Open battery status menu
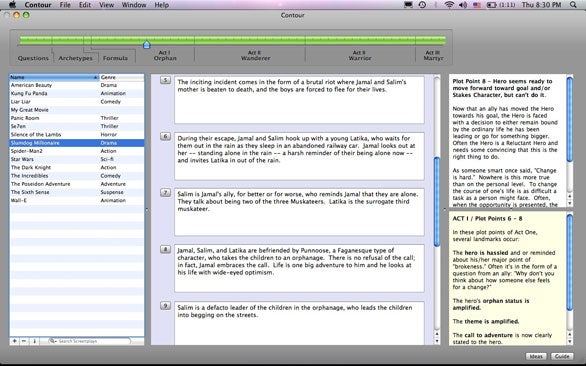 (501, 5)
